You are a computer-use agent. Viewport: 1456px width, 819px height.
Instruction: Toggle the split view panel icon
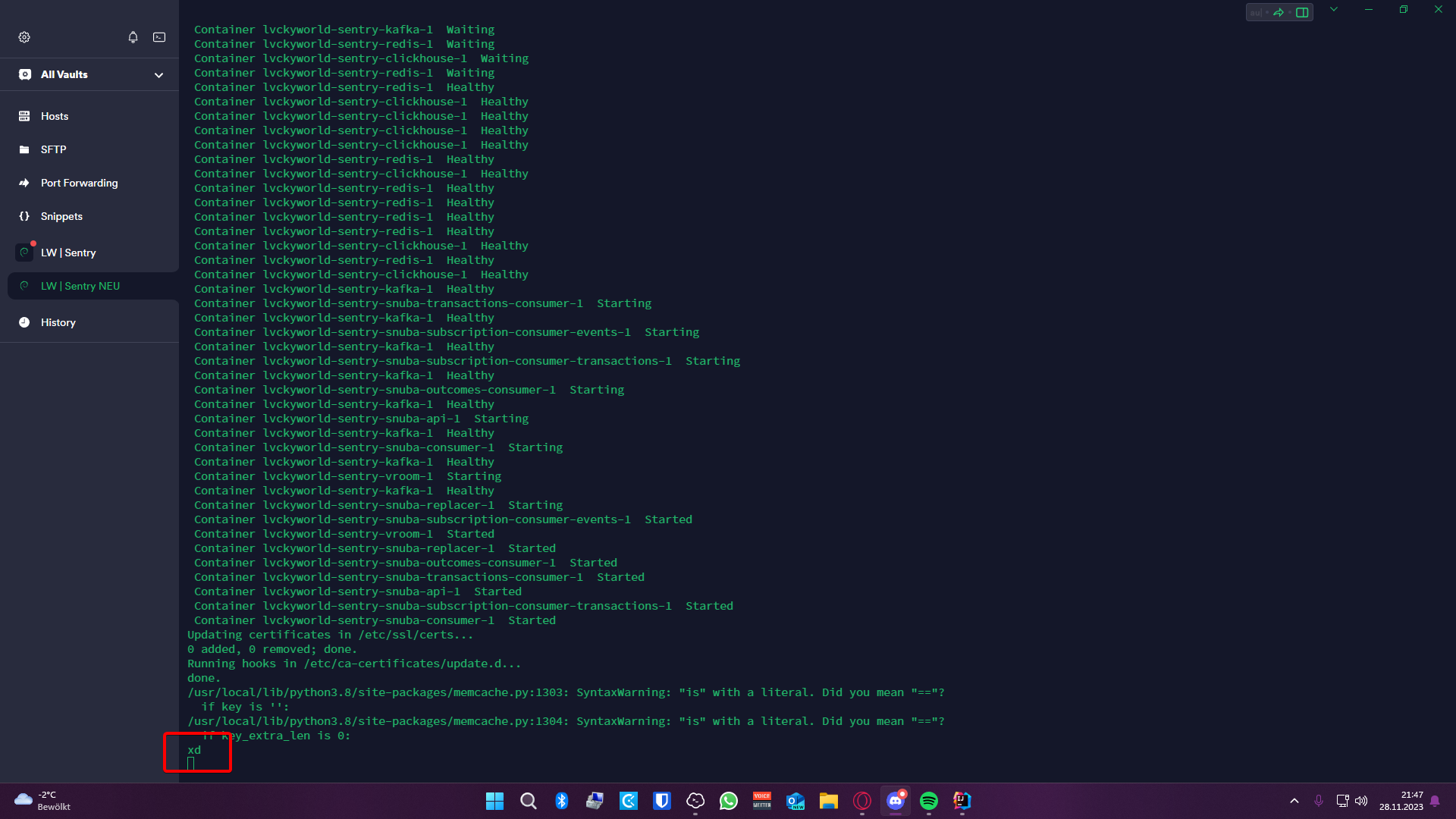click(x=1302, y=12)
